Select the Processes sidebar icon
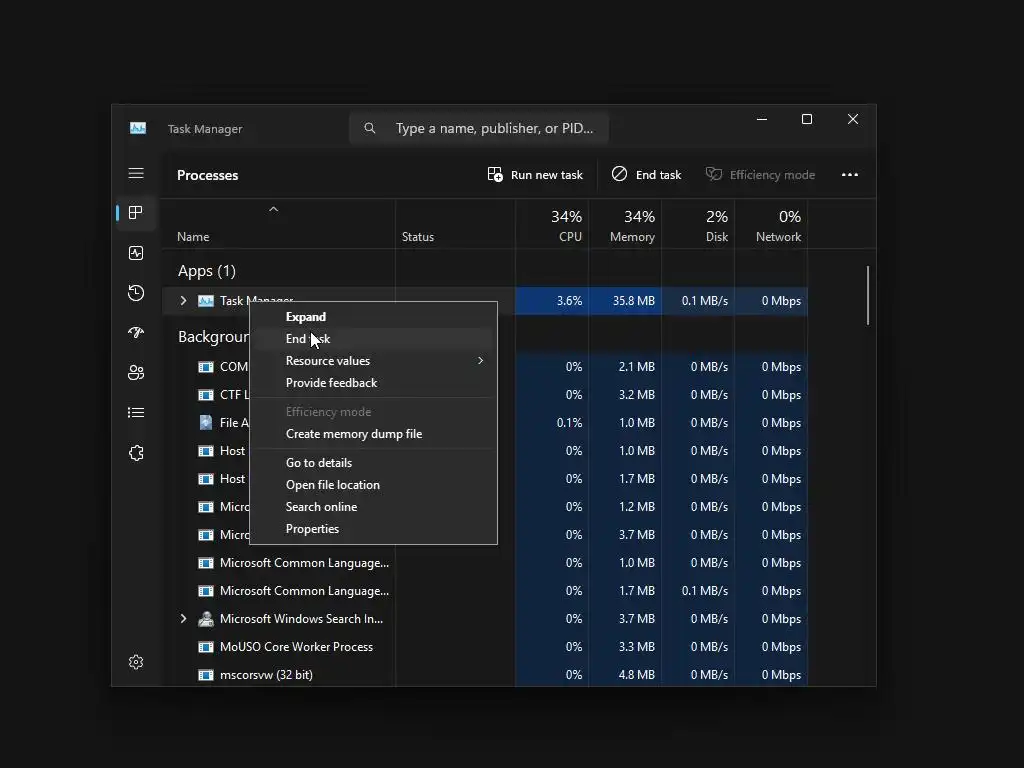1024x768 pixels. pos(136,213)
